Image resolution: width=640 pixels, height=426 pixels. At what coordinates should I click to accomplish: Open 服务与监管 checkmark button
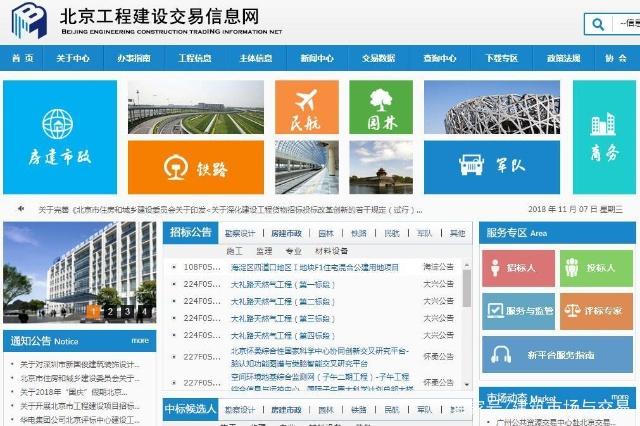(x=518, y=311)
